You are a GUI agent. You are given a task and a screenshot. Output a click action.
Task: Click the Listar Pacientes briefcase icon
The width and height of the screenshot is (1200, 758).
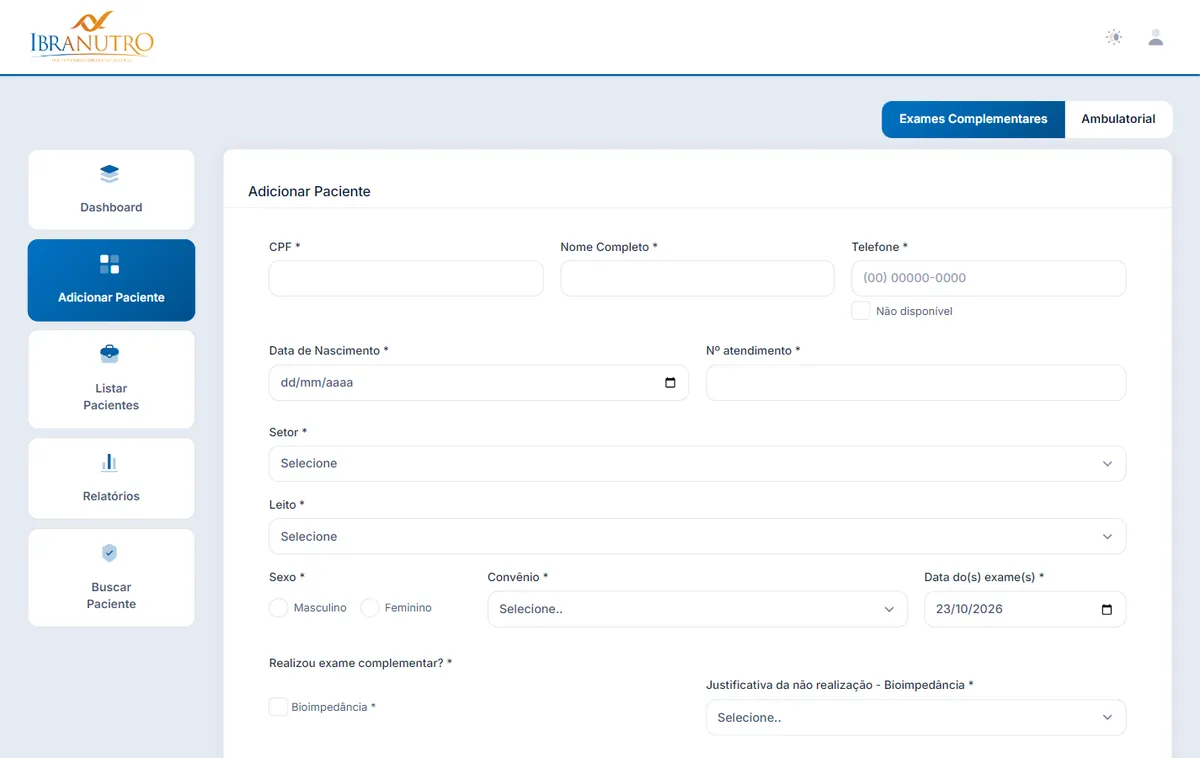click(110, 354)
